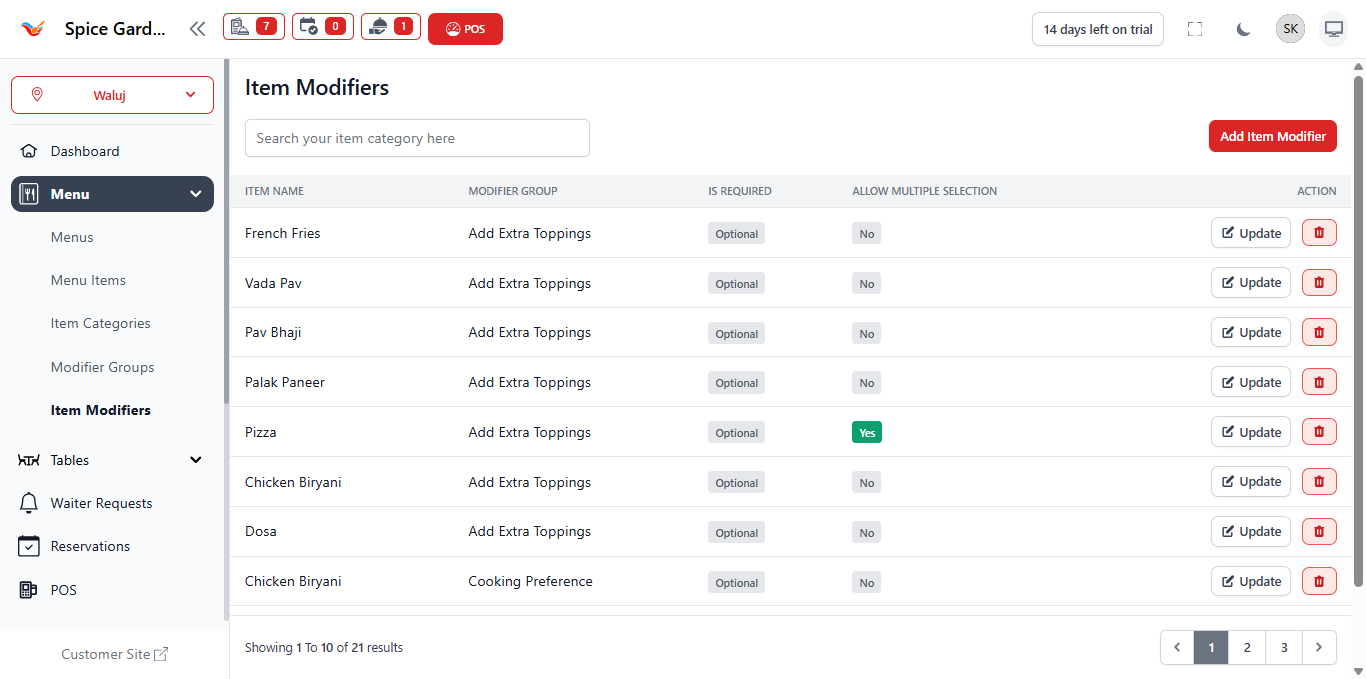Open waiter requests badge showing 1
This screenshot has height=679, width=1366.
tap(391, 27)
